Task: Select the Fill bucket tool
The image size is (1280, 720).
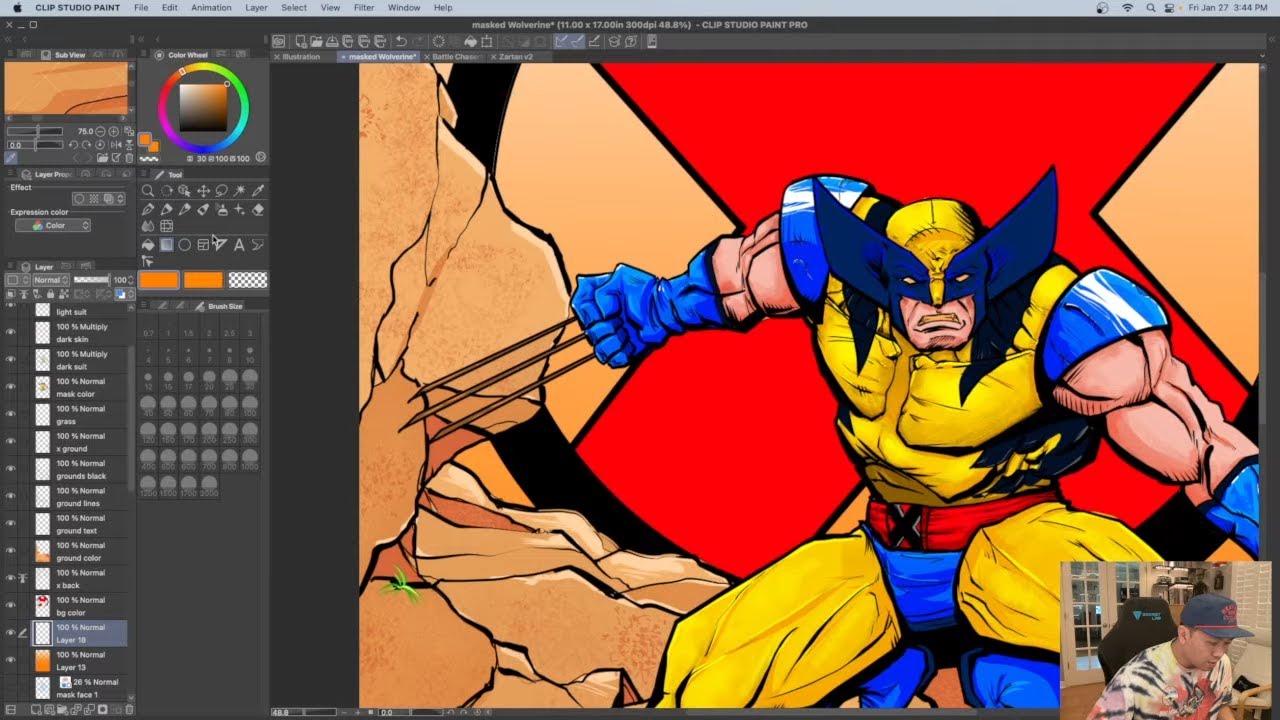Action: point(148,244)
